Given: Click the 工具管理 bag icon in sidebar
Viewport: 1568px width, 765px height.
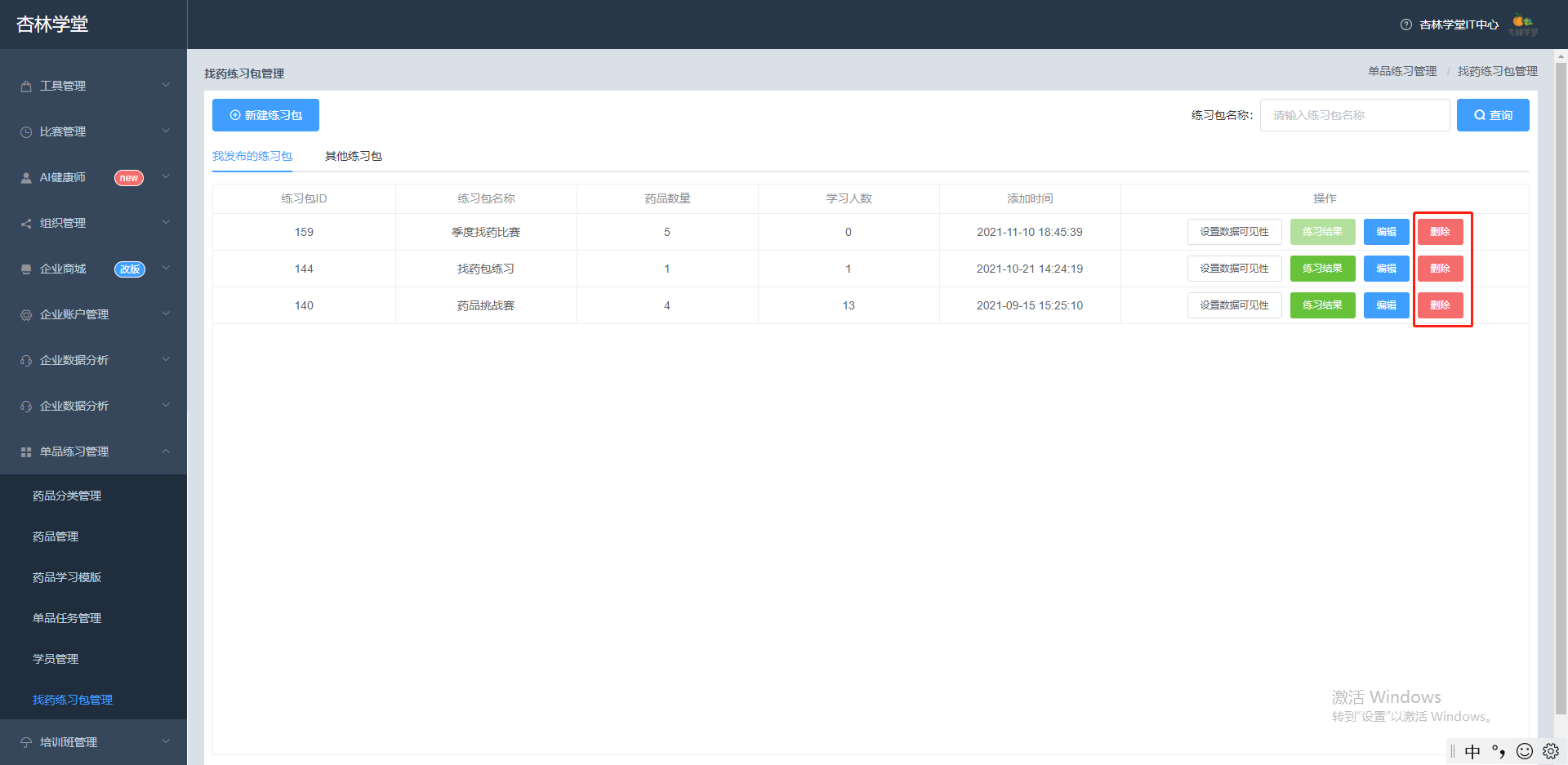Looking at the screenshot, I should point(26,87).
